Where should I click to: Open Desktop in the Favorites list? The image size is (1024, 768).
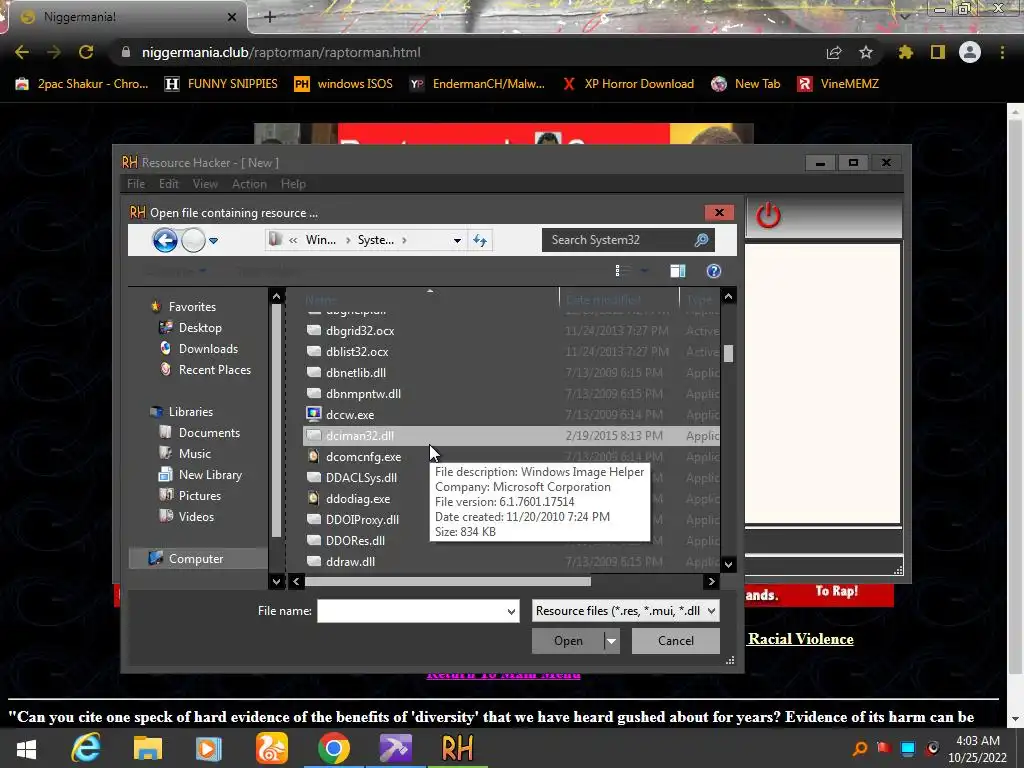click(x=200, y=328)
